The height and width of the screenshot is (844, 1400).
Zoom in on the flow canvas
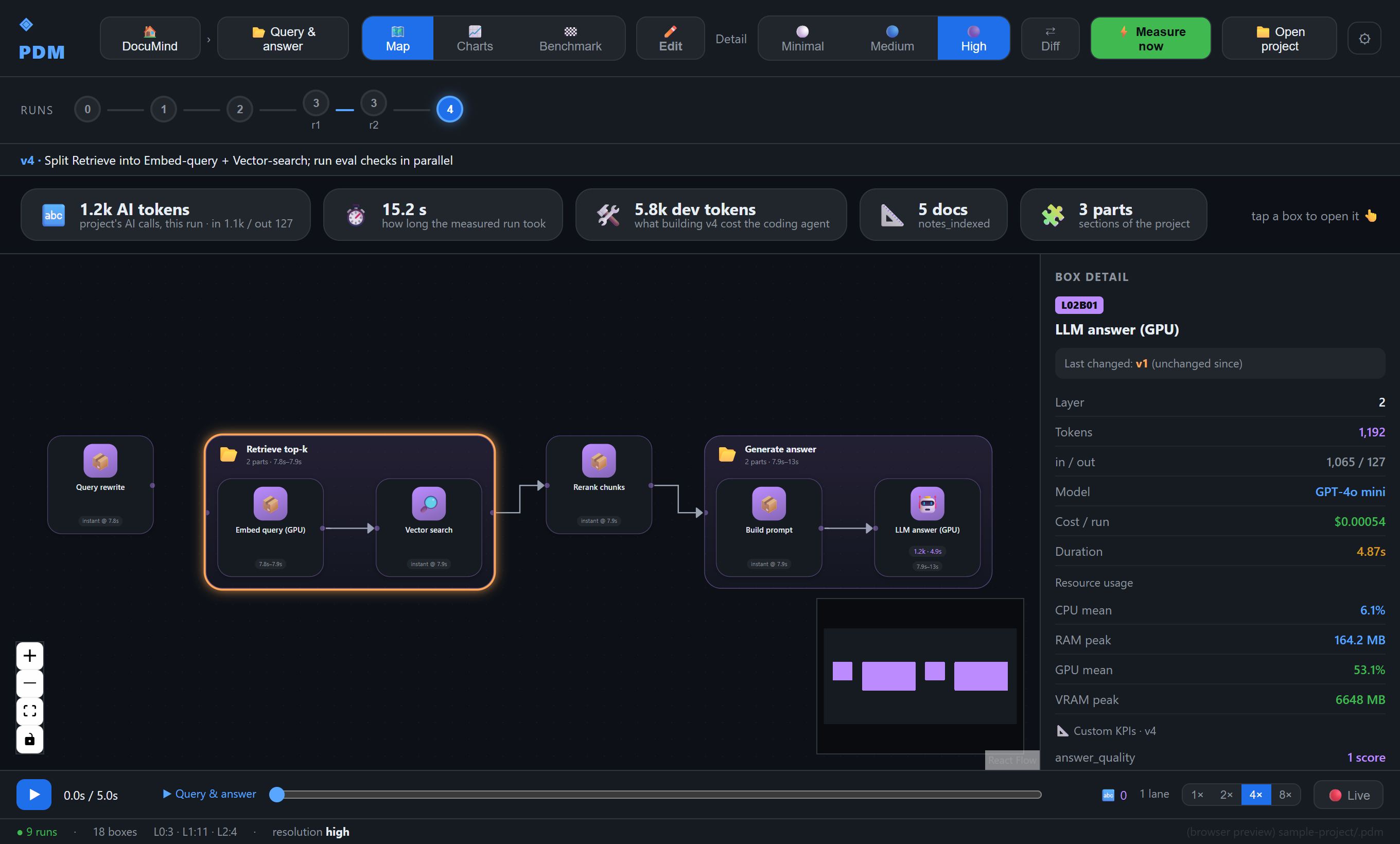click(29, 656)
